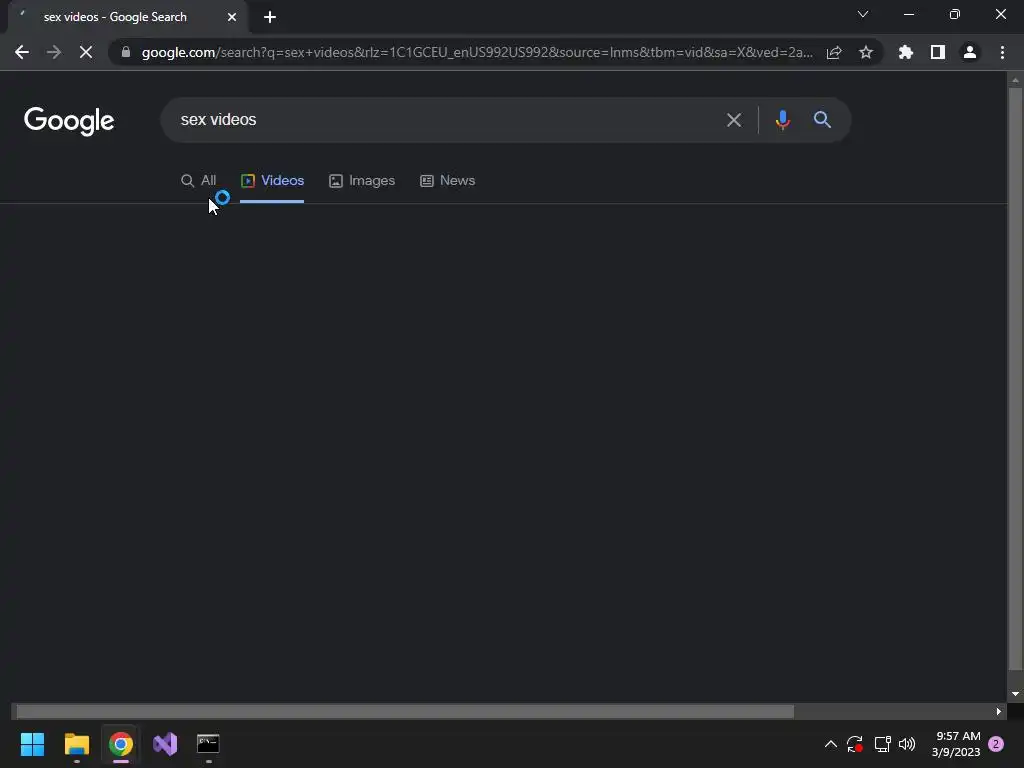1024x768 pixels.
Task: Select the Videos results tab
Action: point(272,181)
